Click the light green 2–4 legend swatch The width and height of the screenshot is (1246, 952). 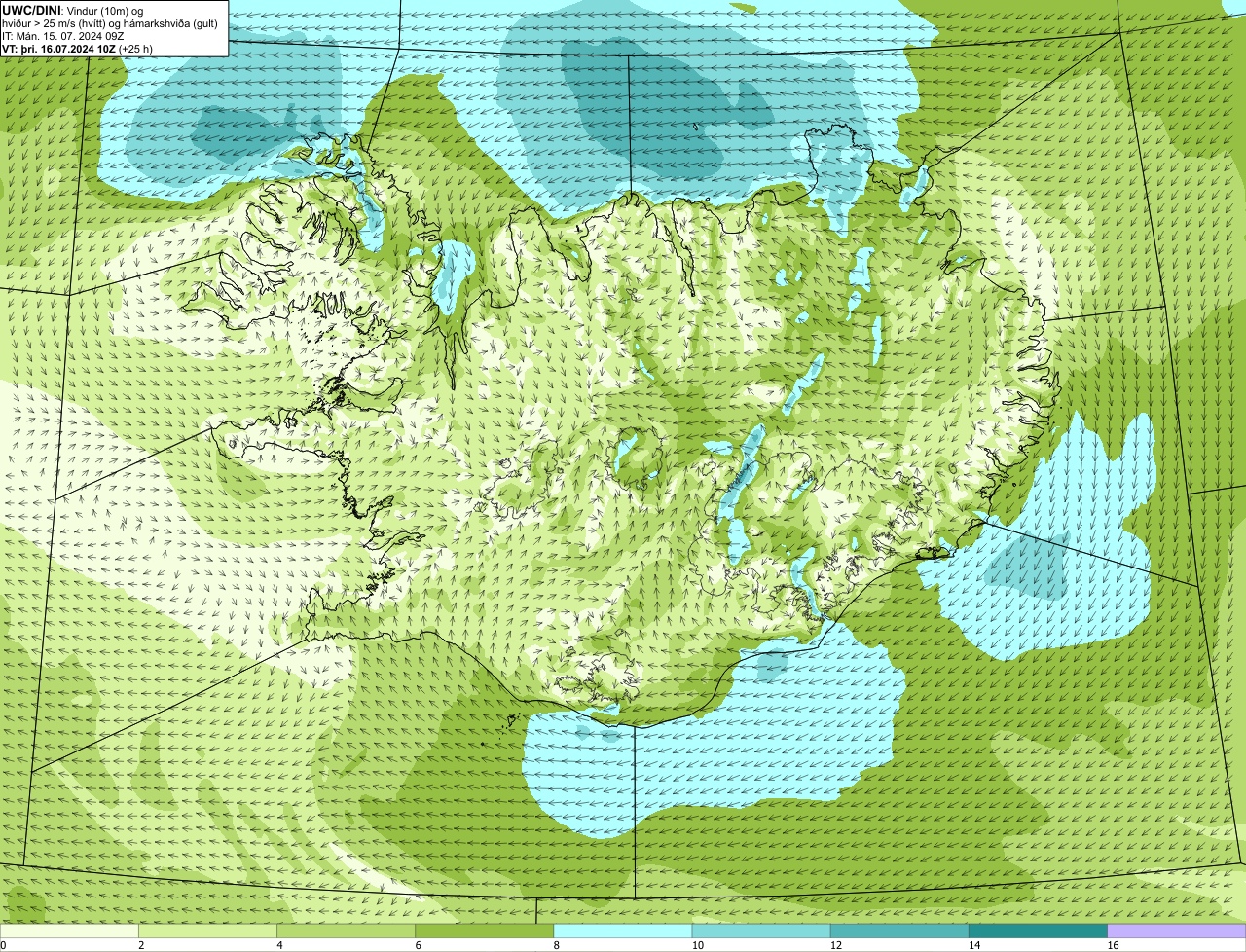[208, 931]
